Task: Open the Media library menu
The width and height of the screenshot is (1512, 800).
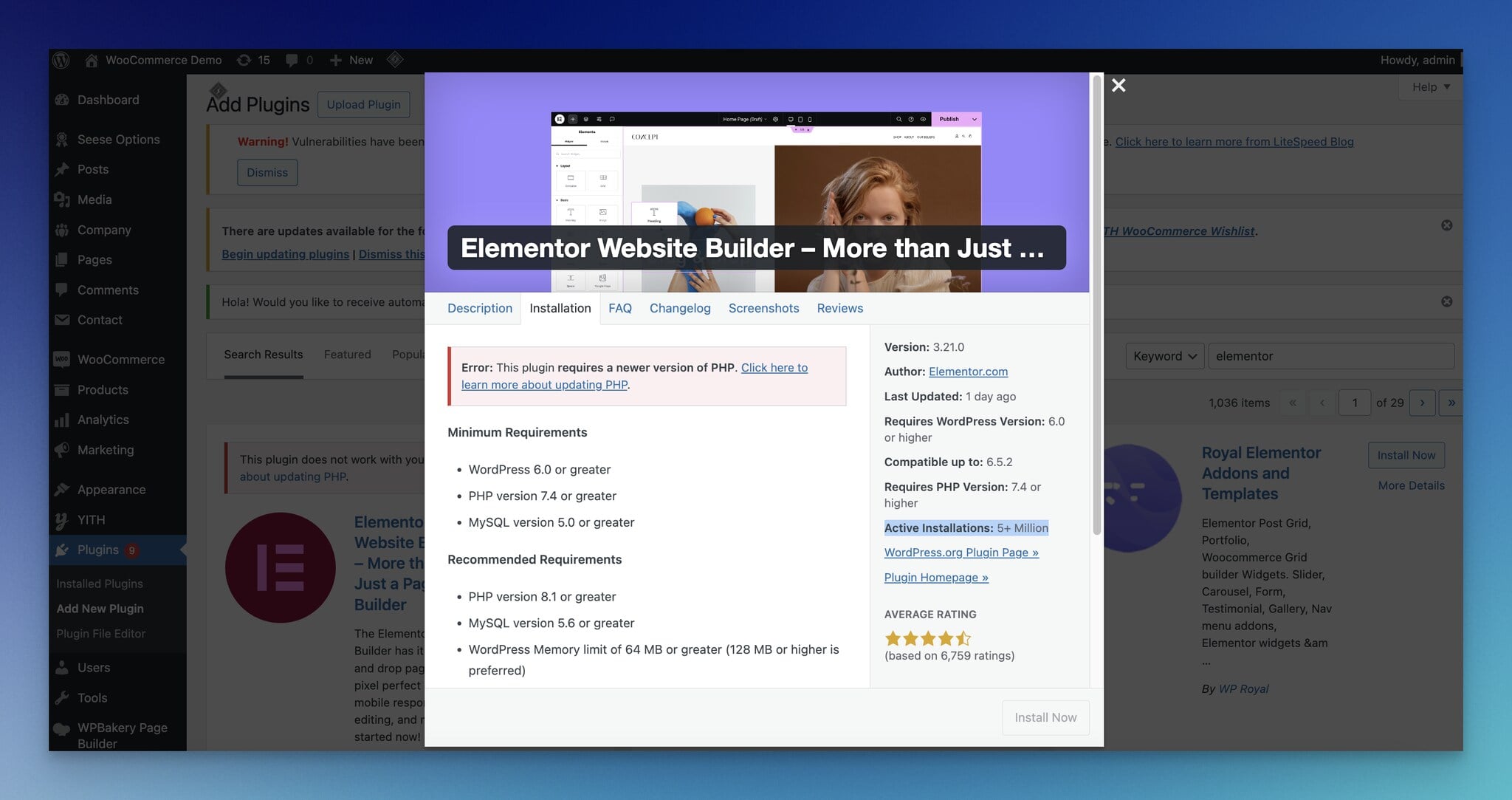Action: [94, 199]
